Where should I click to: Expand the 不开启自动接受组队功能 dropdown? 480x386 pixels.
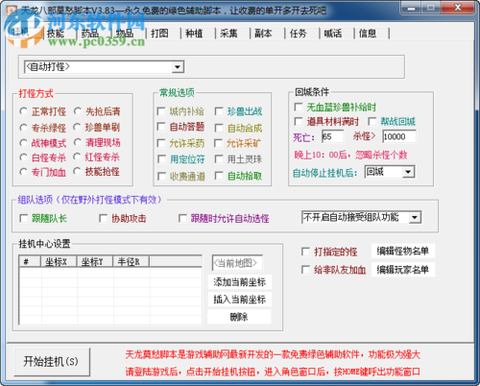[415, 217]
